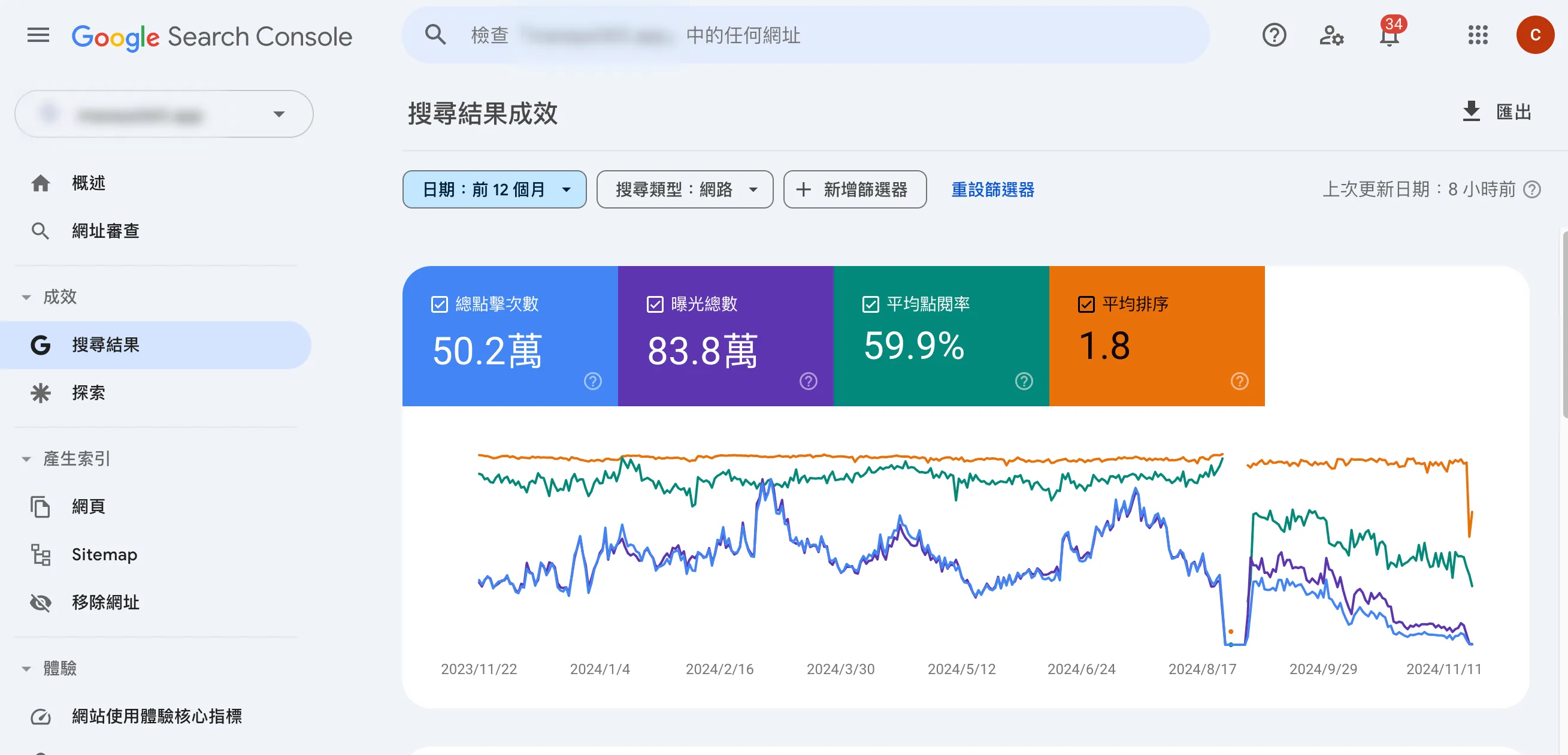Image resolution: width=1568 pixels, height=755 pixels.
Task: Click the help question mark icon in header
Action: [1273, 35]
